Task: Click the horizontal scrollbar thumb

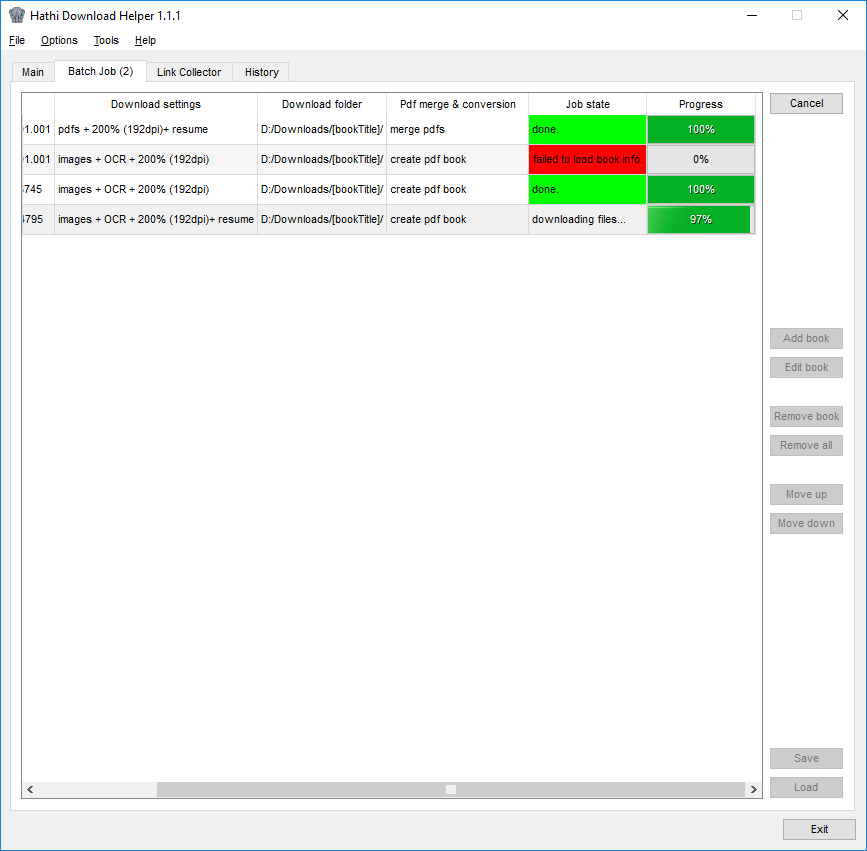Action: coord(451,790)
